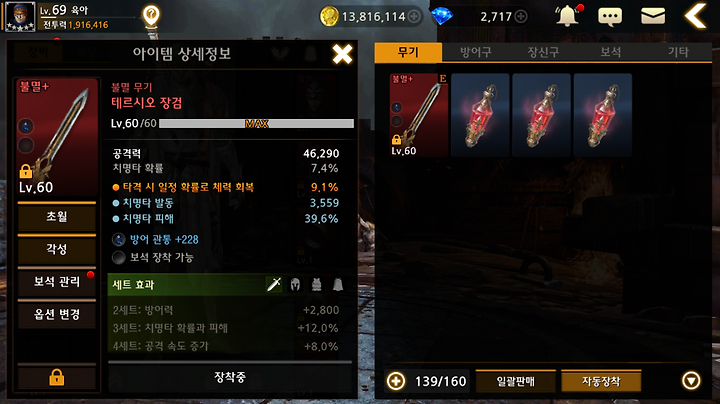Image resolution: width=720 pixels, height=404 pixels.
Task: Select the first red lantern item thumbnail
Action: point(480,115)
